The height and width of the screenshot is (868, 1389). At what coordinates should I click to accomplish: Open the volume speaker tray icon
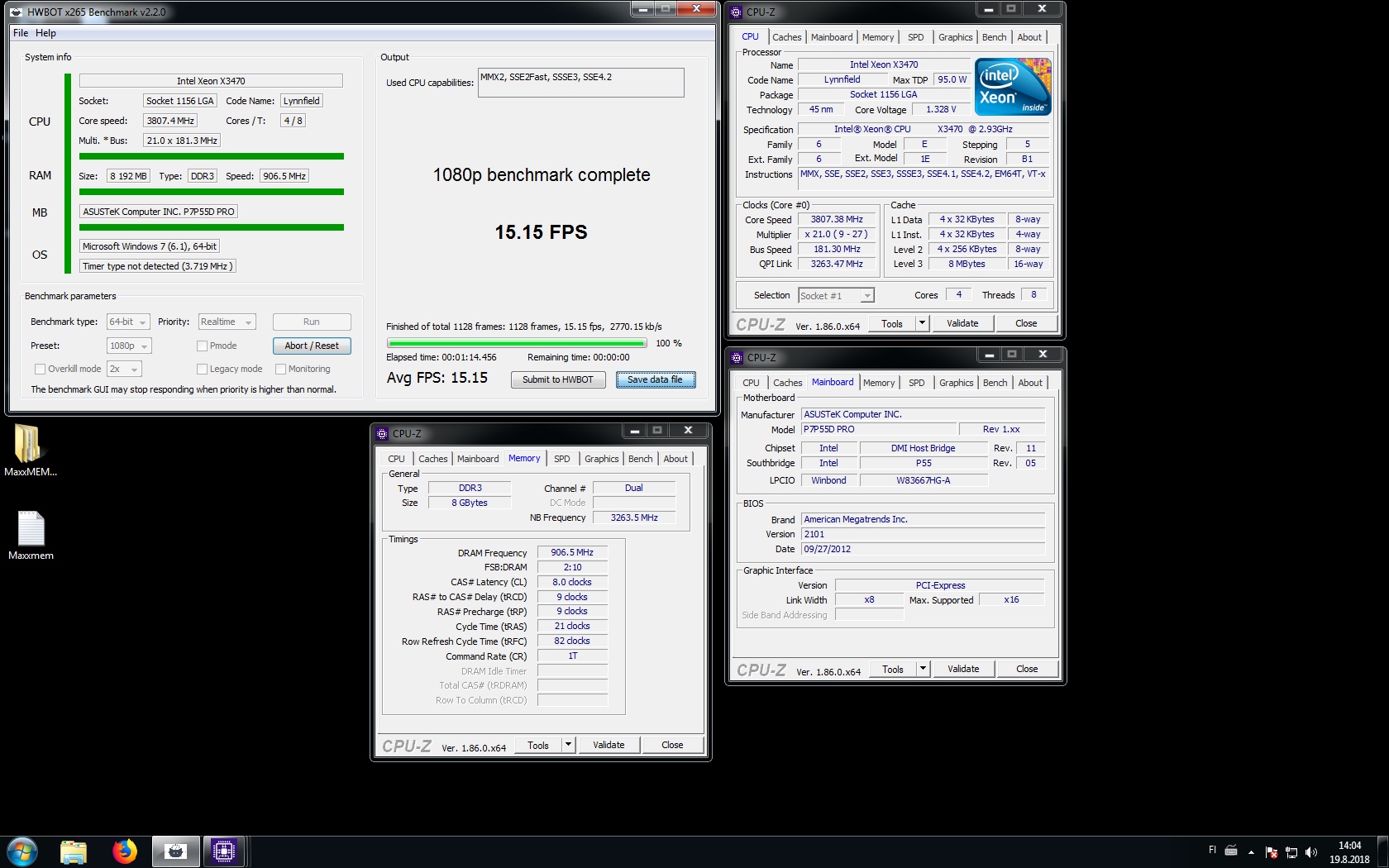tap(1310, 851)
